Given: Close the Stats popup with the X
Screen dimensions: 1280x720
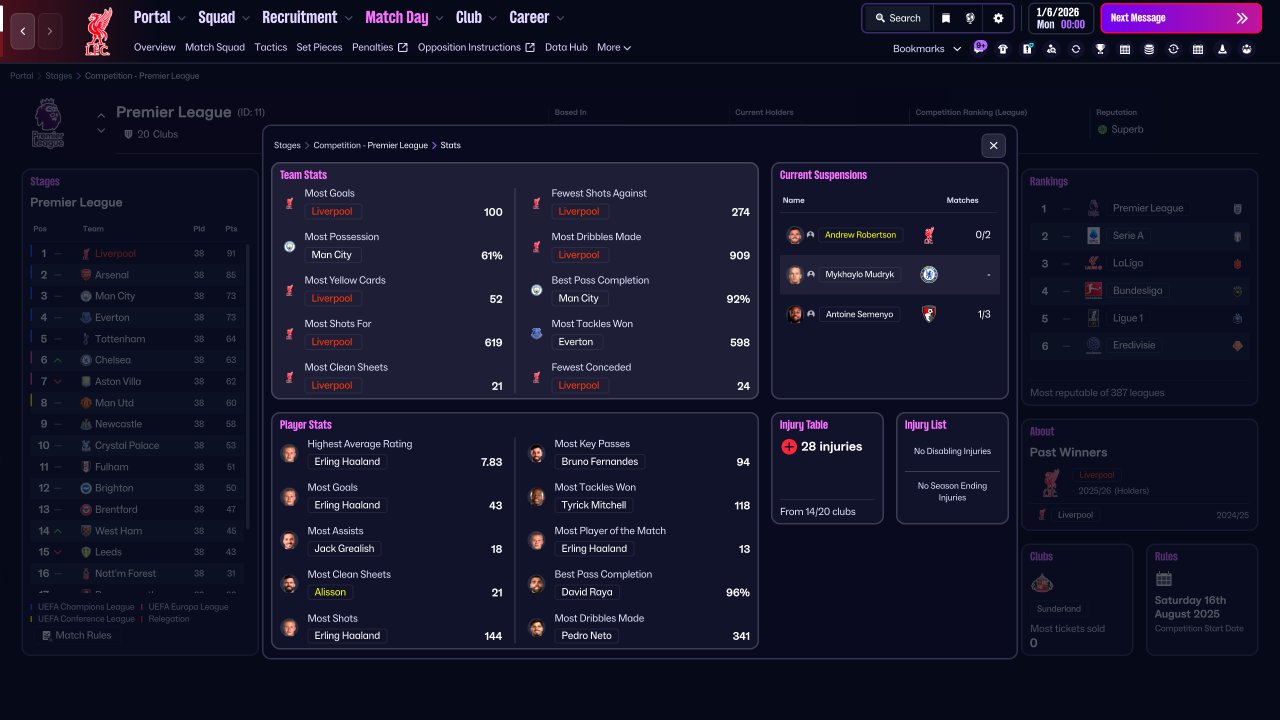Looking at the screenshot, I should [x=993, y=145].
